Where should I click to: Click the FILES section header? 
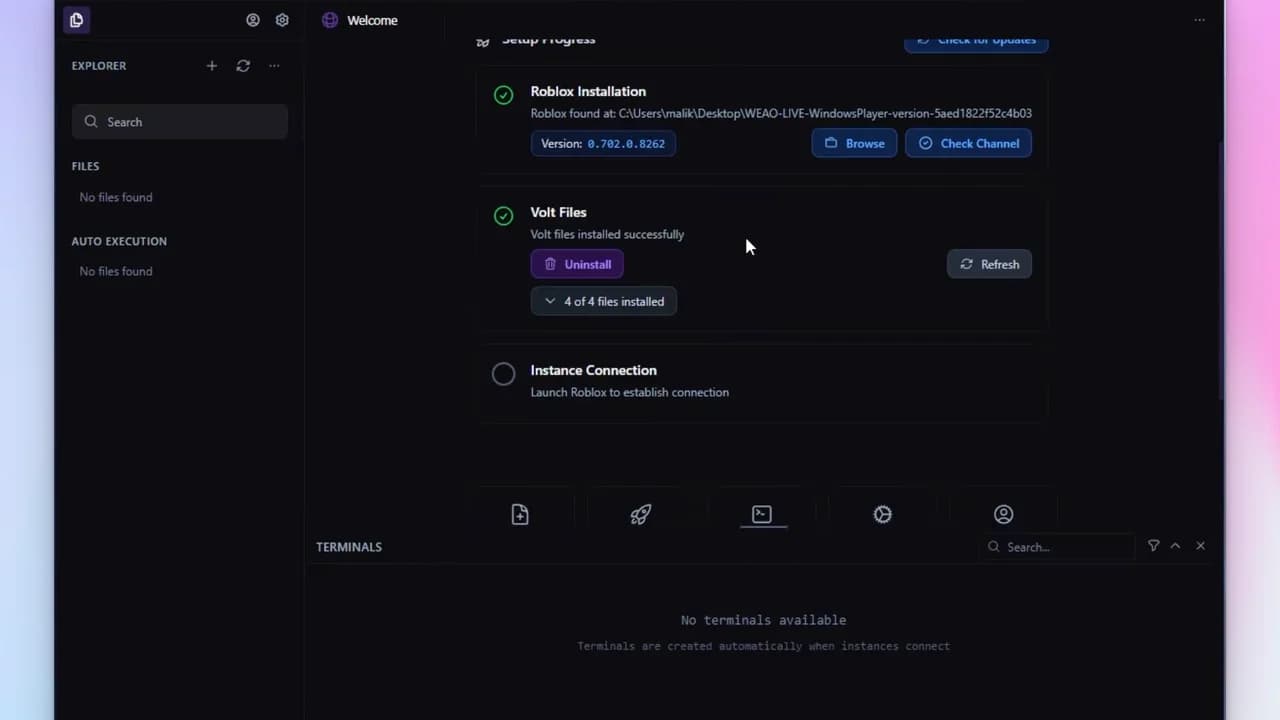coord(85,166)
